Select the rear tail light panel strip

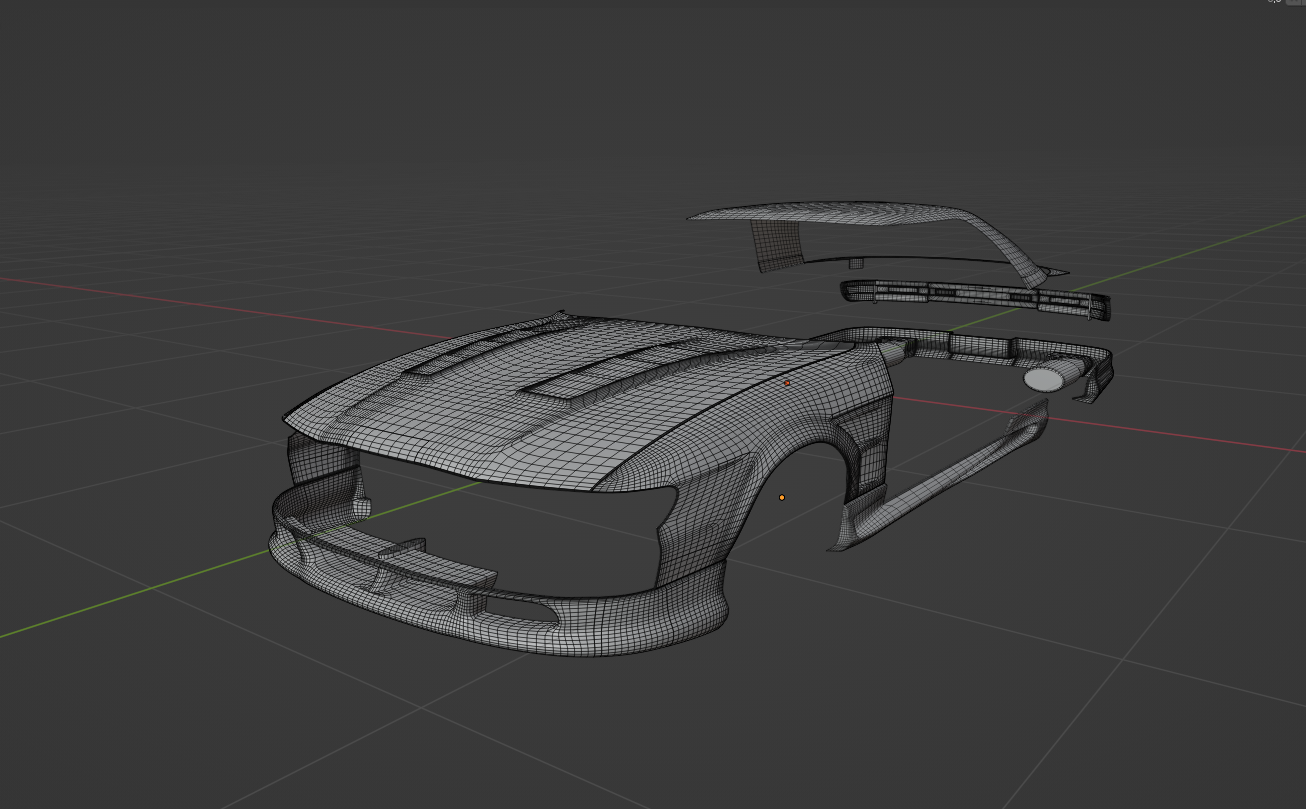point(975,295)
